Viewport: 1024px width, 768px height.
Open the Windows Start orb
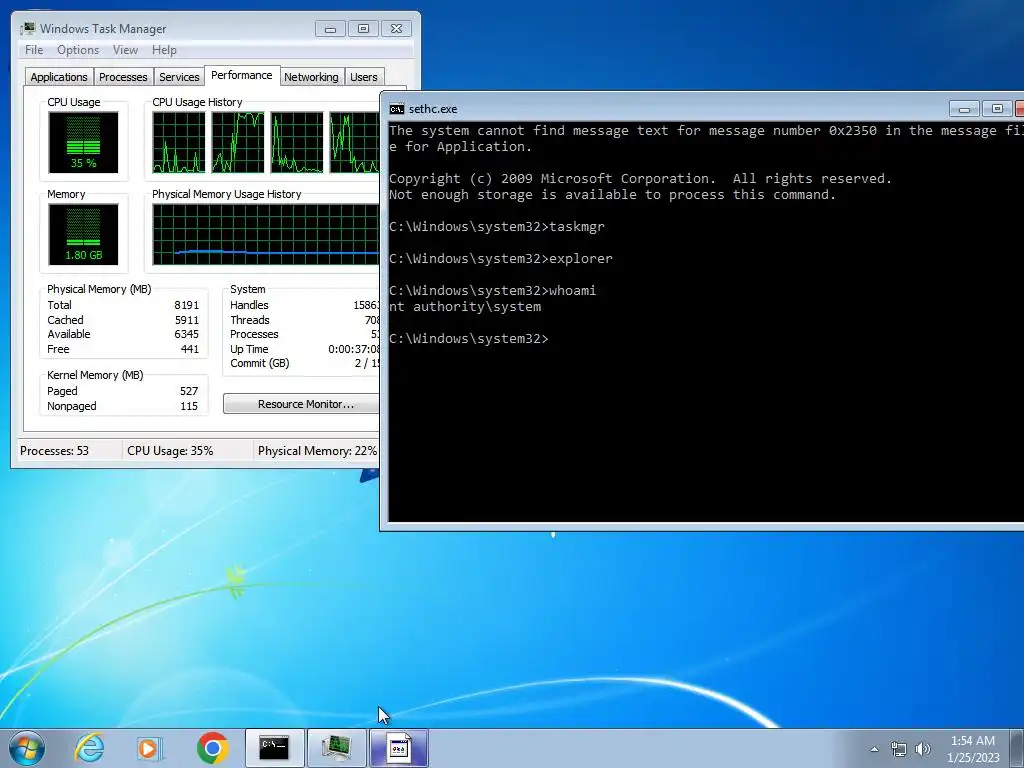point(27,748)
